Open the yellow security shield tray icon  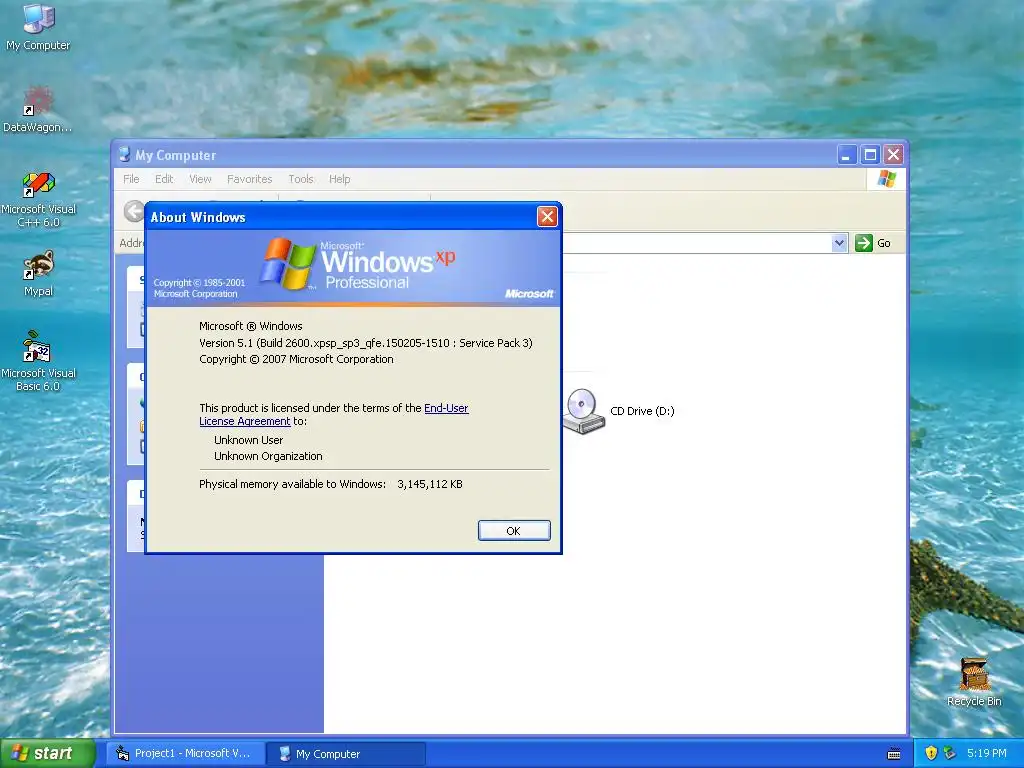(931, 753)
